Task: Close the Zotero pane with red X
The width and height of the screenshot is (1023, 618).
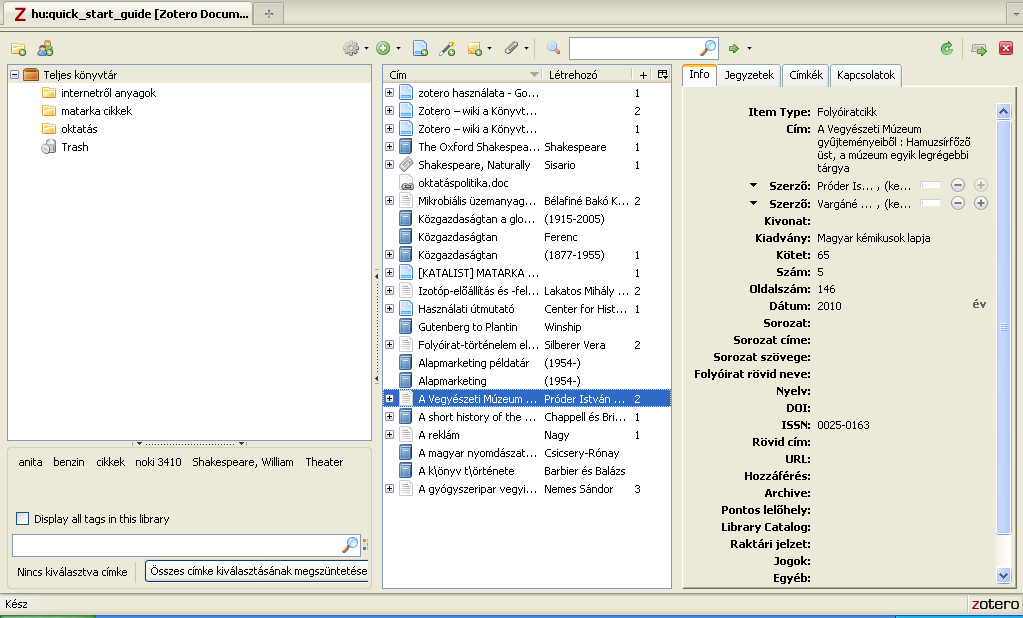Action: click(x=1006, y=48)
